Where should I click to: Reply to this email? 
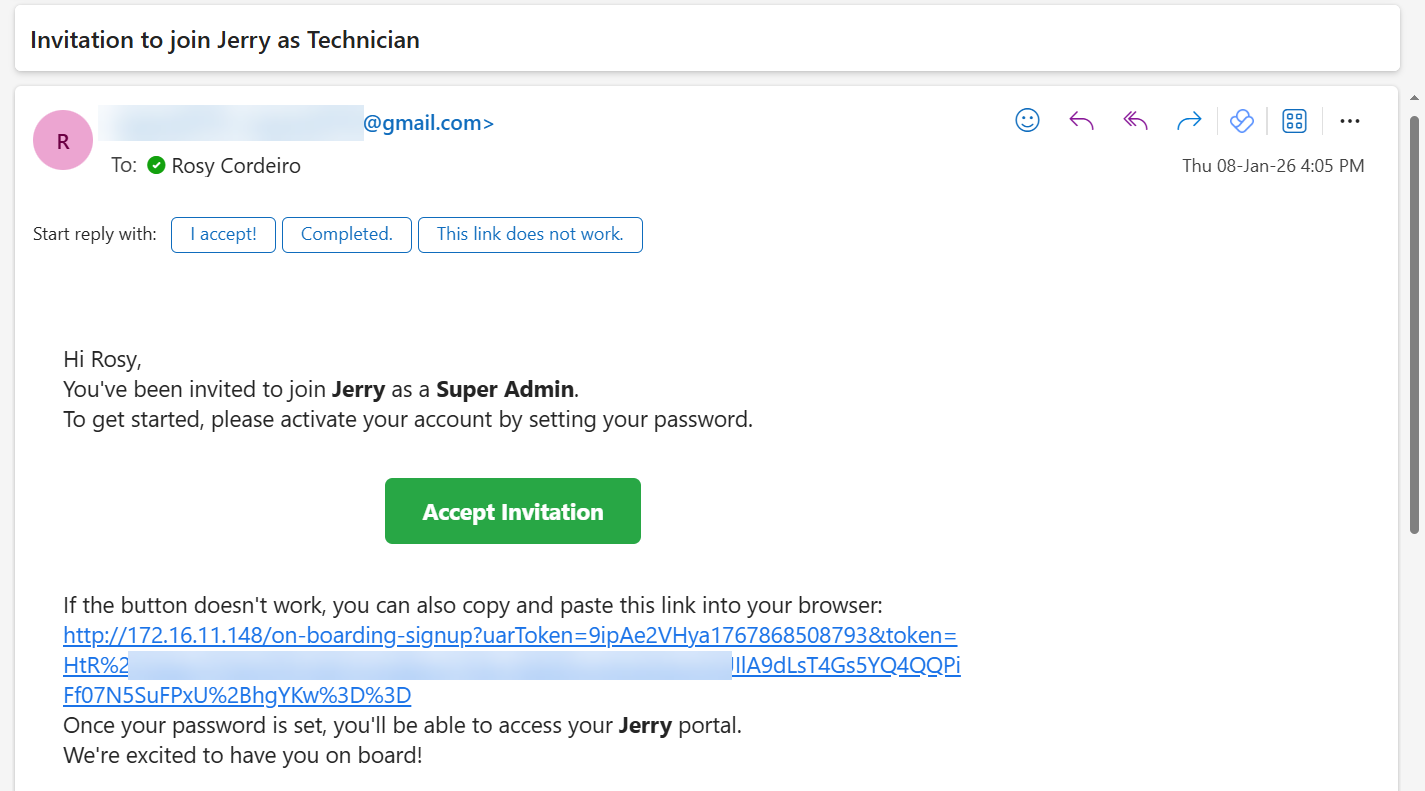click(x=1081, y=121)
